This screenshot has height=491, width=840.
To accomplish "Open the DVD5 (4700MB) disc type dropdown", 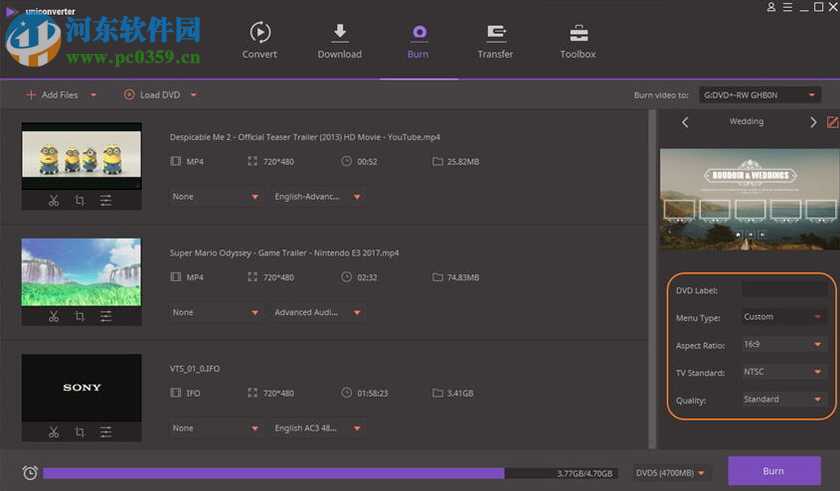I will click(672, 473).
